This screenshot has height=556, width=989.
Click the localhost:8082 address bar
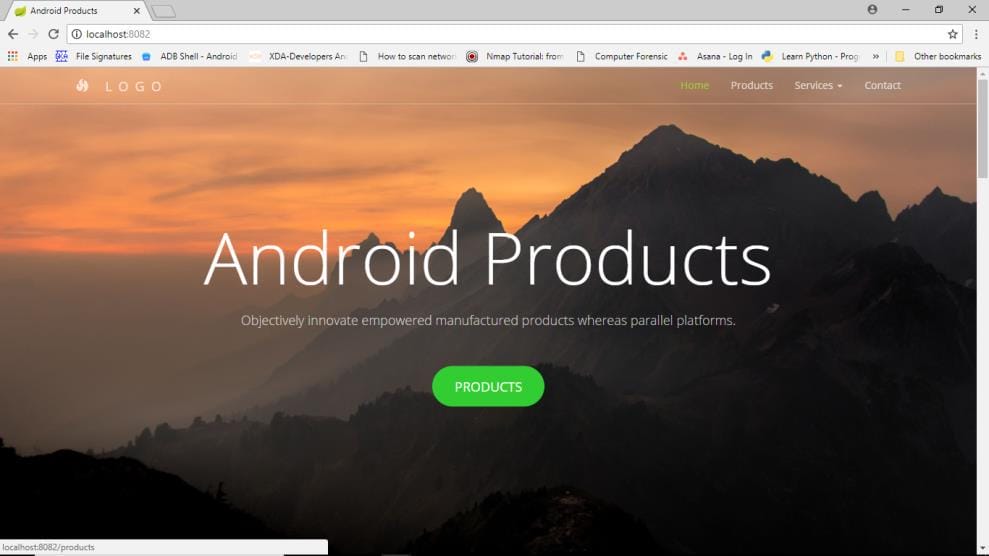500,34
